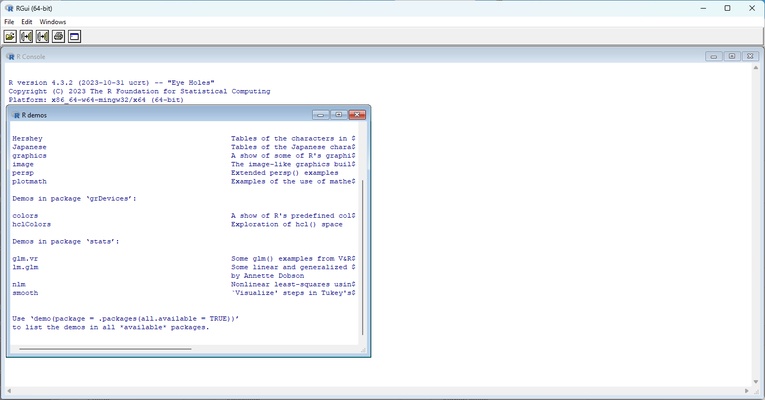The width and height of the screenshot is (765, 400).
Task: Click the R logo in R demos title bar
Action: click(x=16, y=115)
